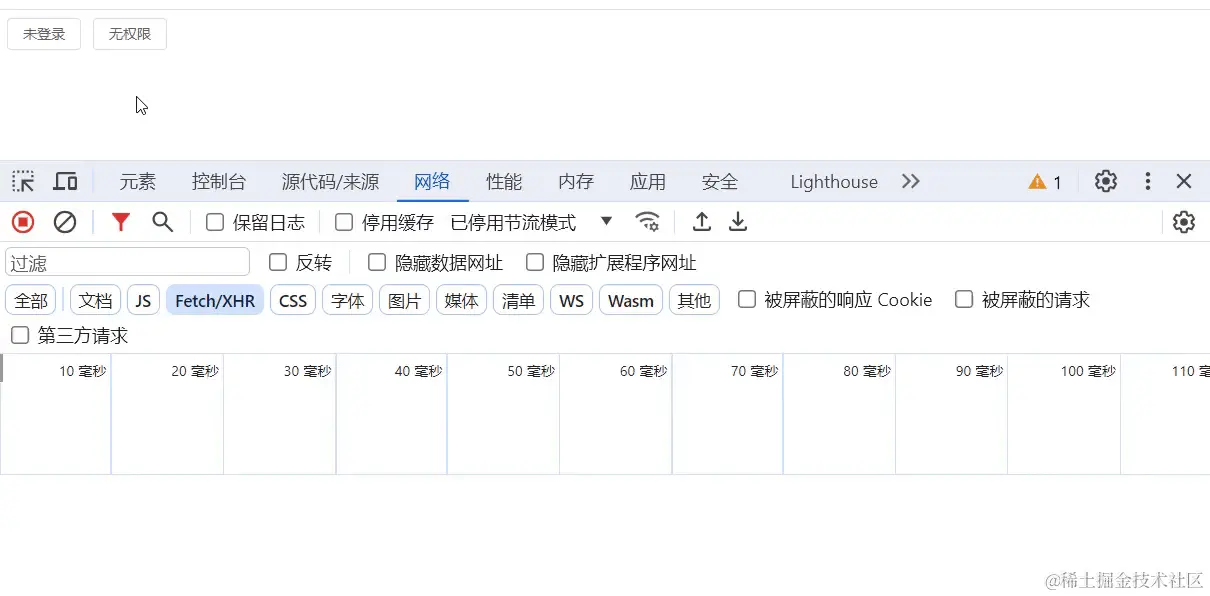1210x596 pixels.
Task: Clear the network requests list
Action: (x=65, y=222)
